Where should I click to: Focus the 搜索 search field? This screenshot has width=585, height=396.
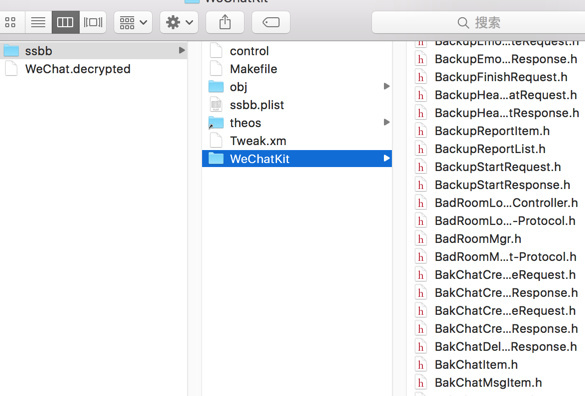[479, 23]
